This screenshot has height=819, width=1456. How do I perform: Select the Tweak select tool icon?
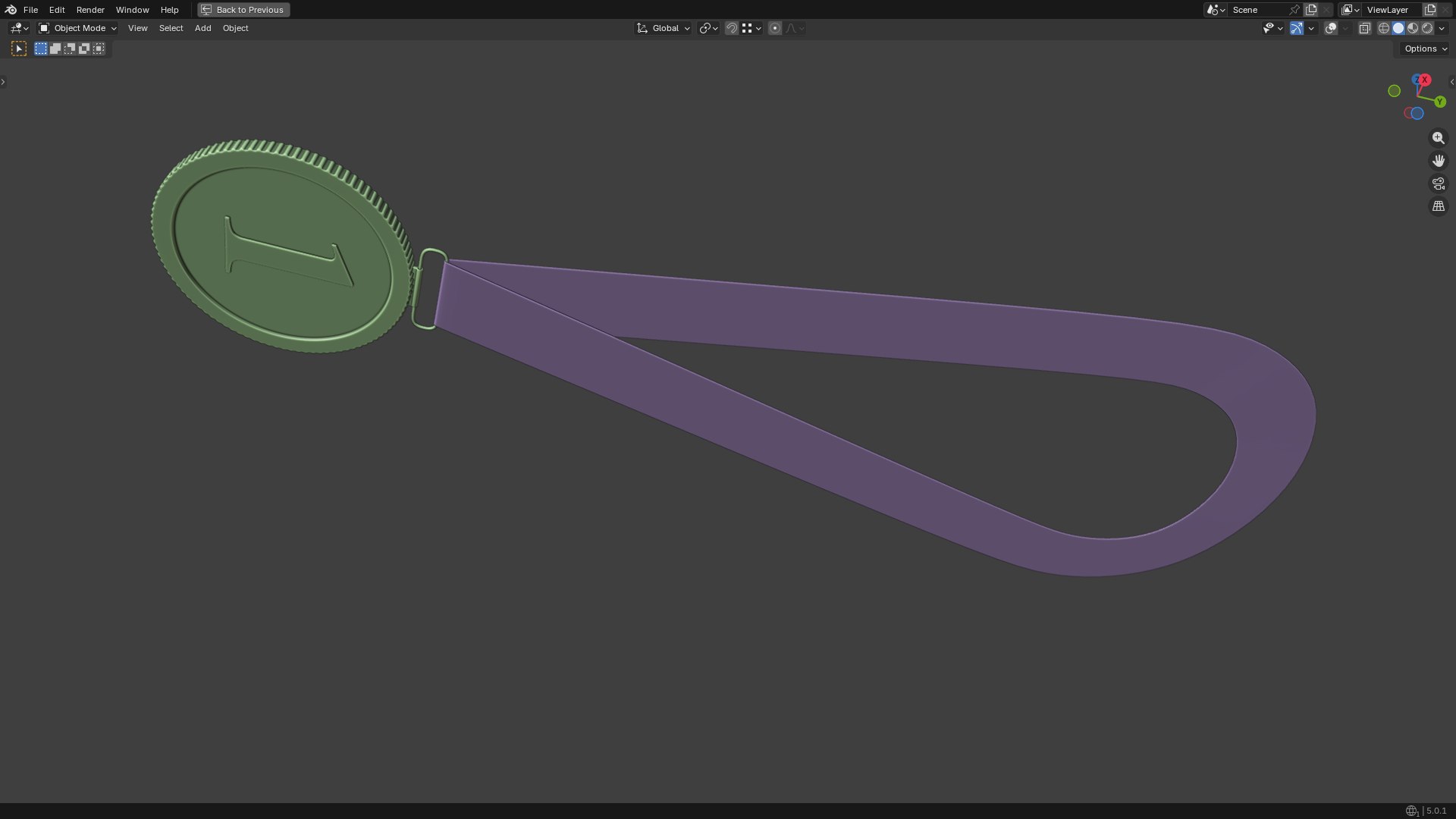coord(19,49)
